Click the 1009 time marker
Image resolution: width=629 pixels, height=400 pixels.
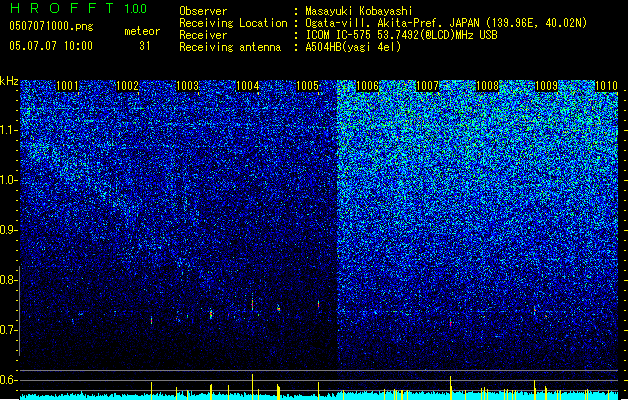[x=547, y=86]
